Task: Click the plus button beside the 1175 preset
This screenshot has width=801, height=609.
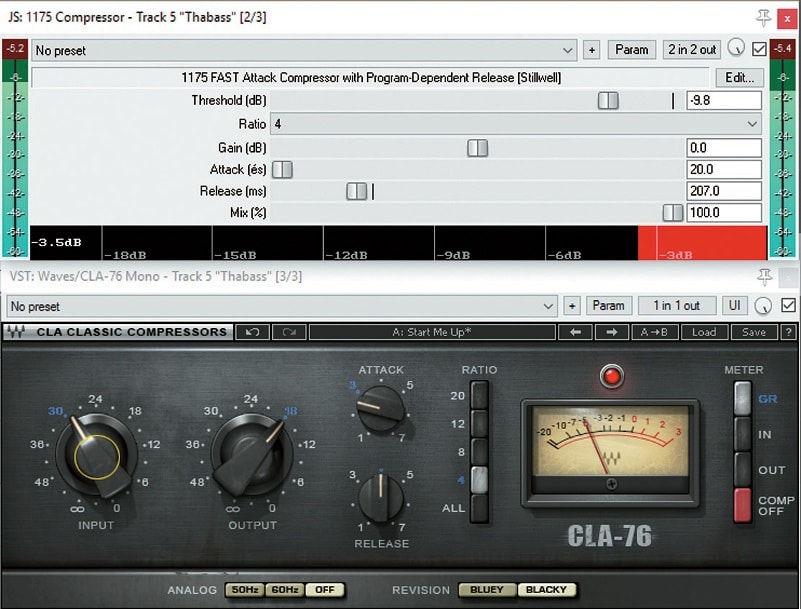Action: (592, 50)
